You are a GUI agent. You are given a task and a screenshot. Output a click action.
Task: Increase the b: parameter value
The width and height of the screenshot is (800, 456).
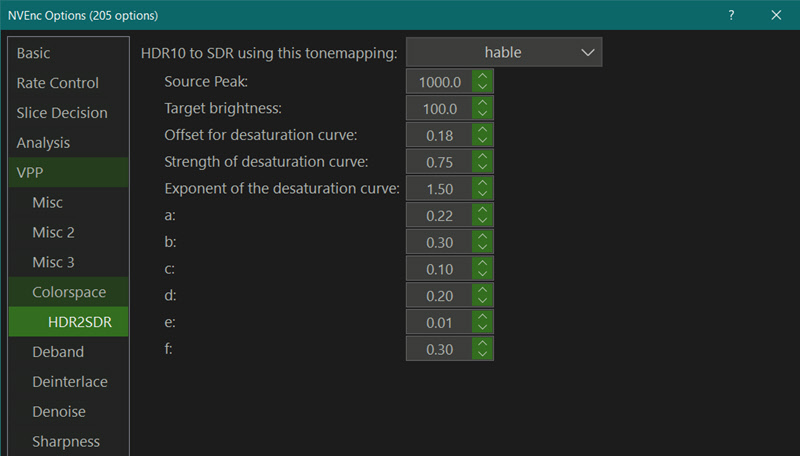point(482,236)
